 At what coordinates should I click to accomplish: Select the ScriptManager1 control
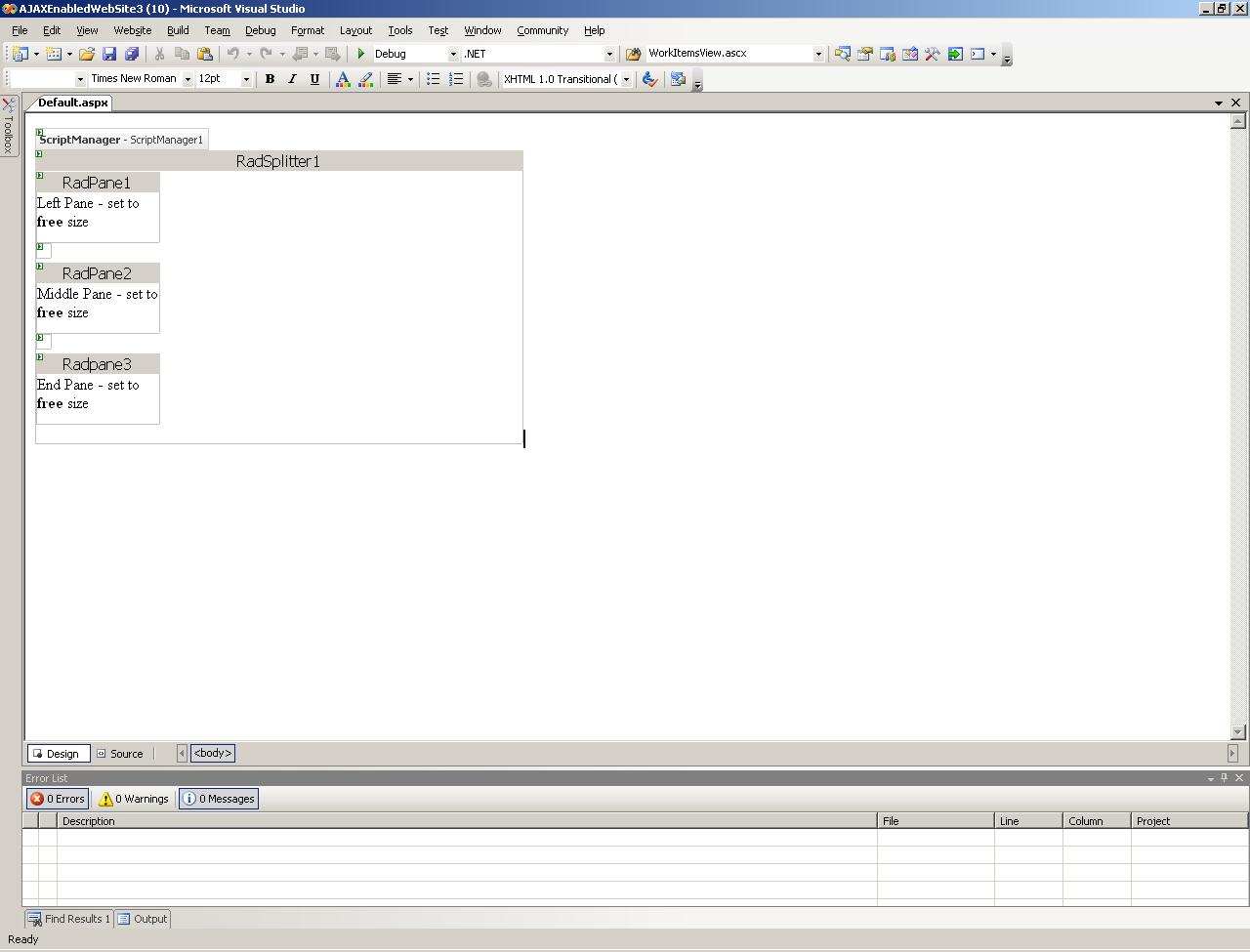pos(121,140)
